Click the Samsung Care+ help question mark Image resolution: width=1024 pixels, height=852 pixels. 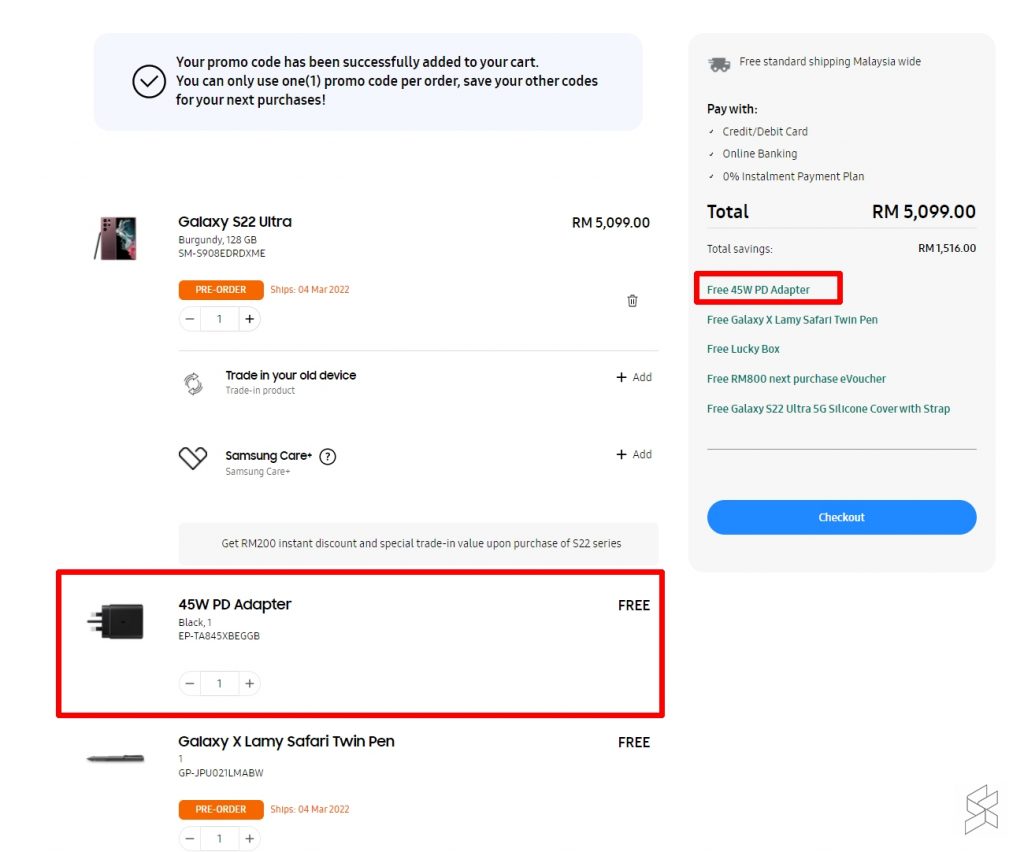point(327,457)
